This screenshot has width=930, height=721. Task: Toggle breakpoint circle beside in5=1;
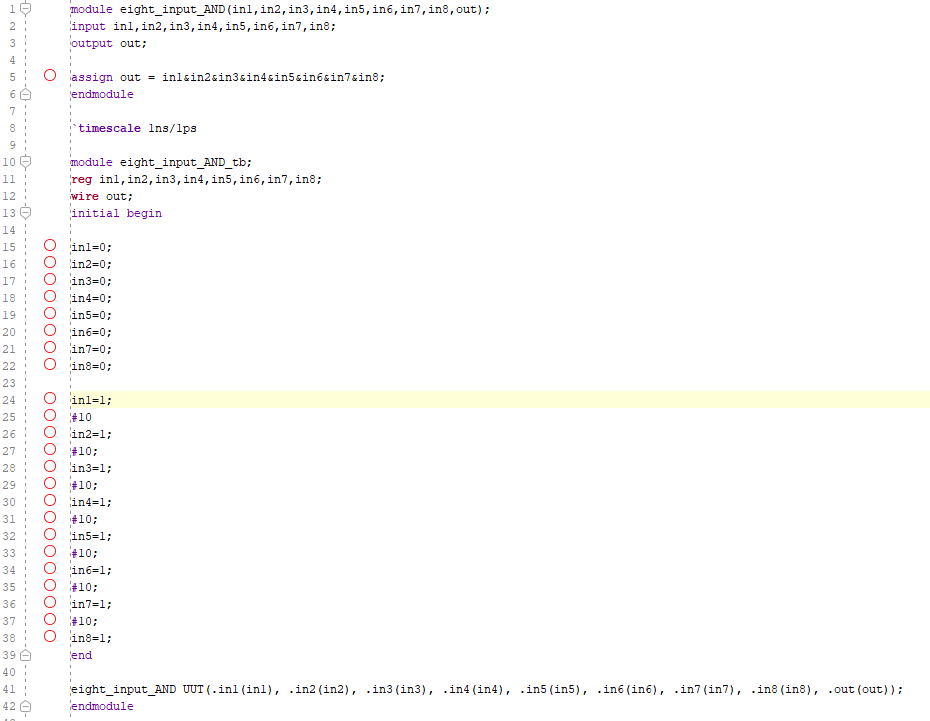tap(50, 534)
